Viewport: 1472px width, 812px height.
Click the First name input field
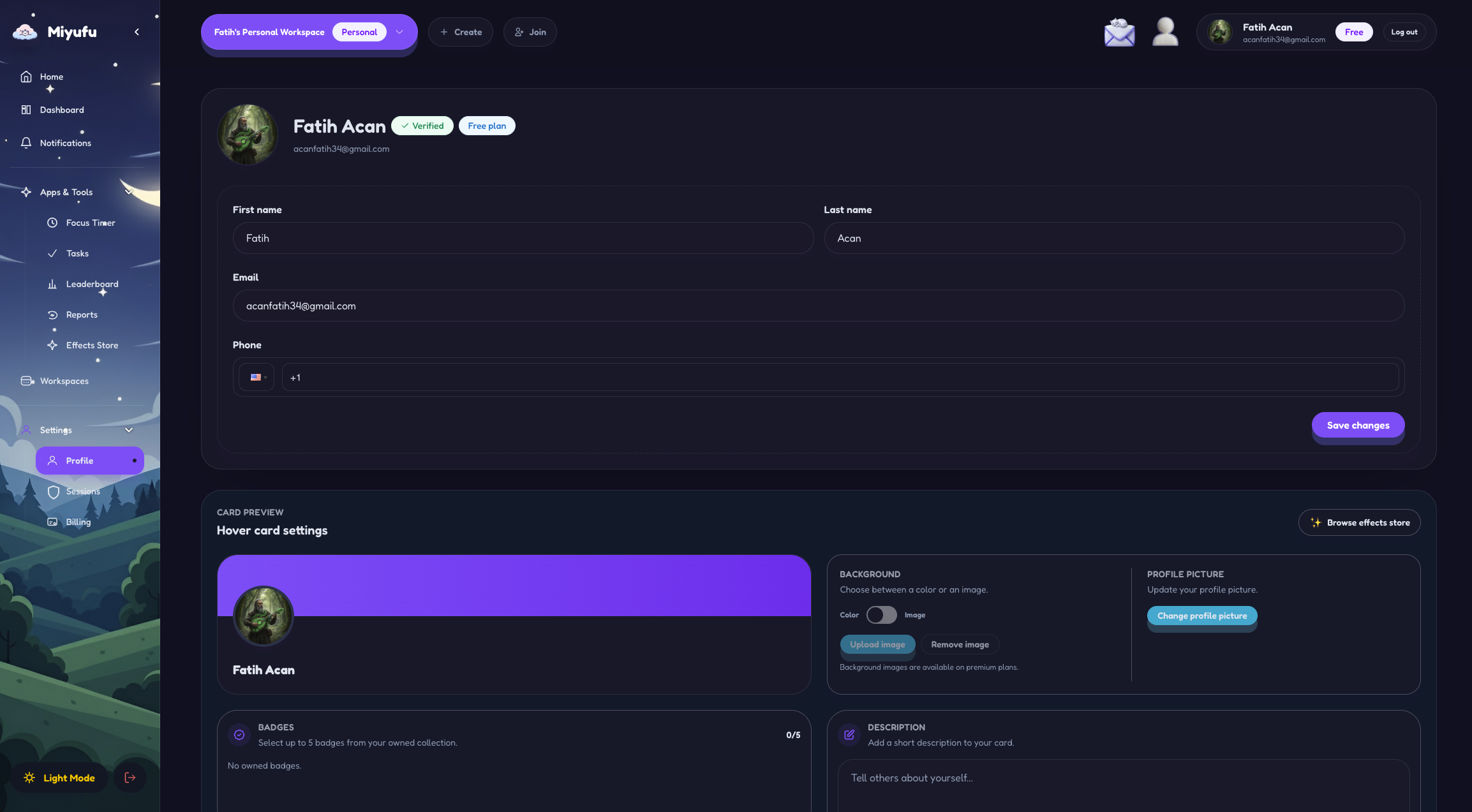(523, 238)
